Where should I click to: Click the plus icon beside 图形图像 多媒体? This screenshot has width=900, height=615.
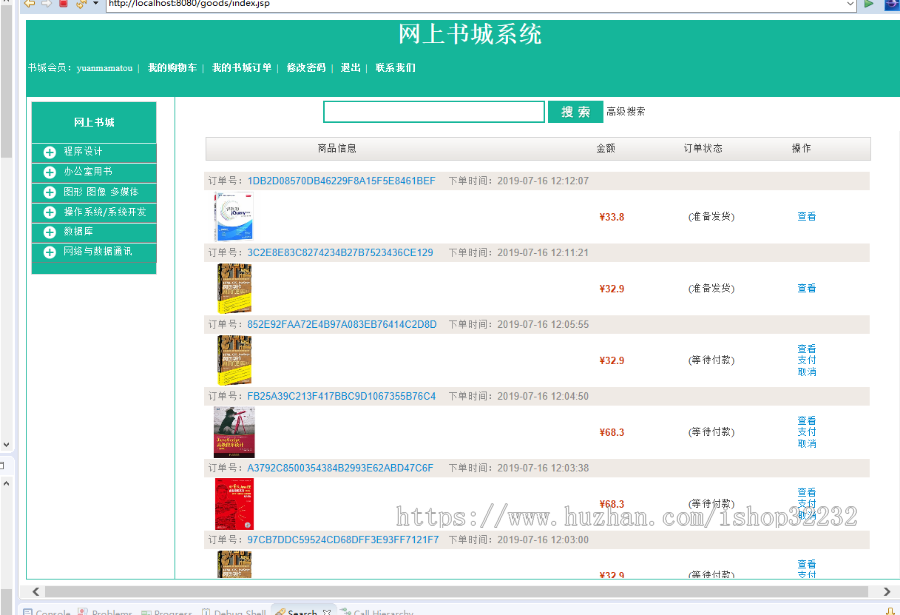pos(49,193)
